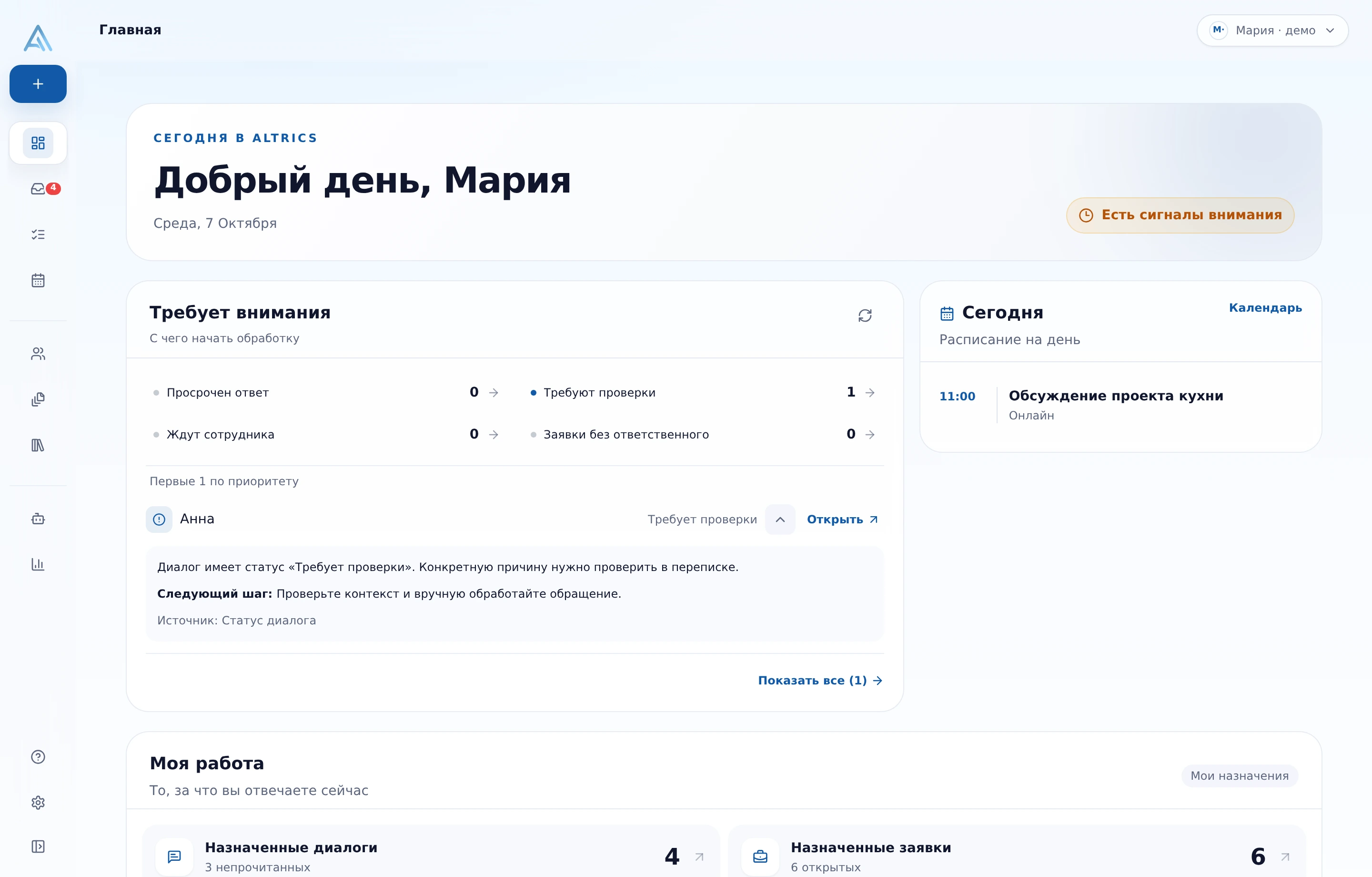The image size is (1372, 877).
Task: Open the Ждут сотрудника row arrow
Action: point(494,435)
